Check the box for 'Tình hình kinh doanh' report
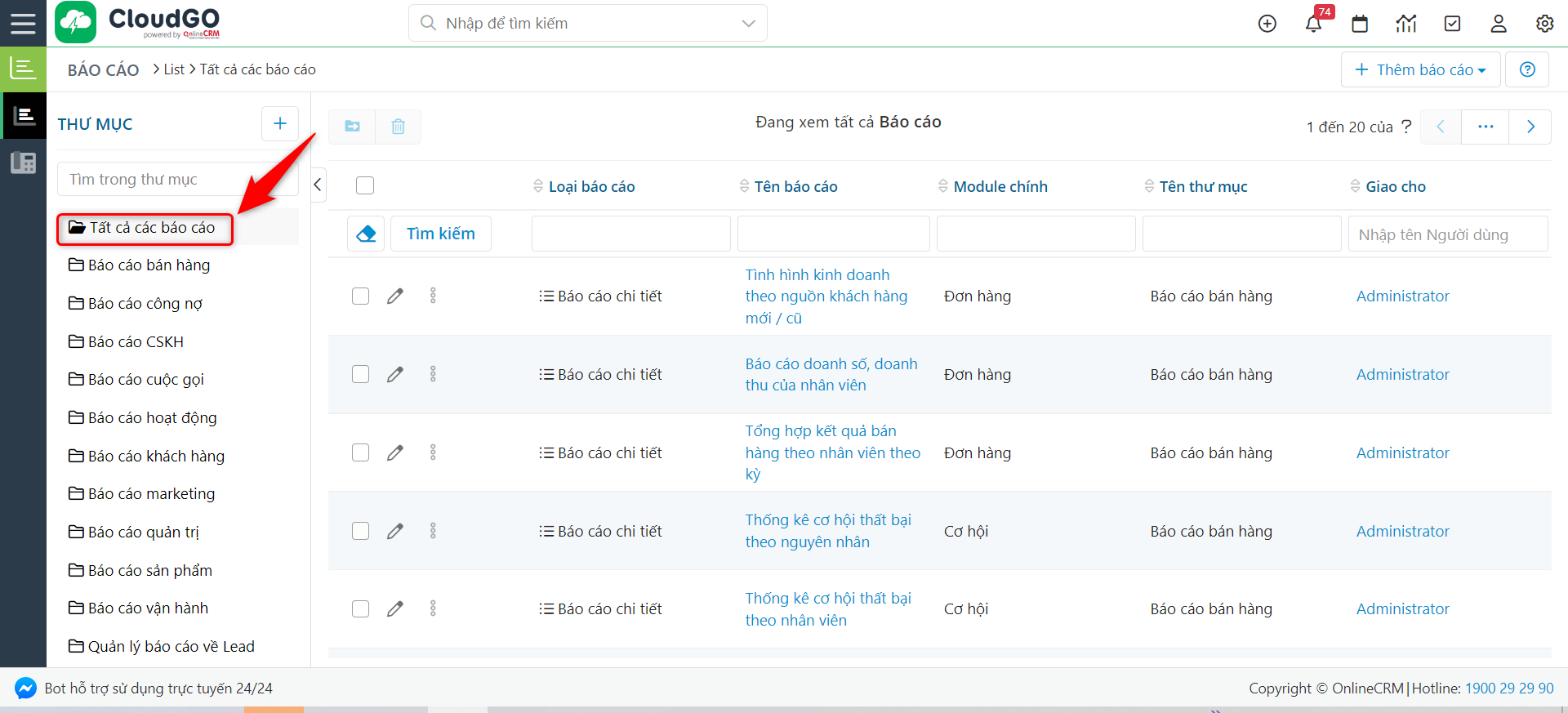1568x713 pixels. pos(360,296)
